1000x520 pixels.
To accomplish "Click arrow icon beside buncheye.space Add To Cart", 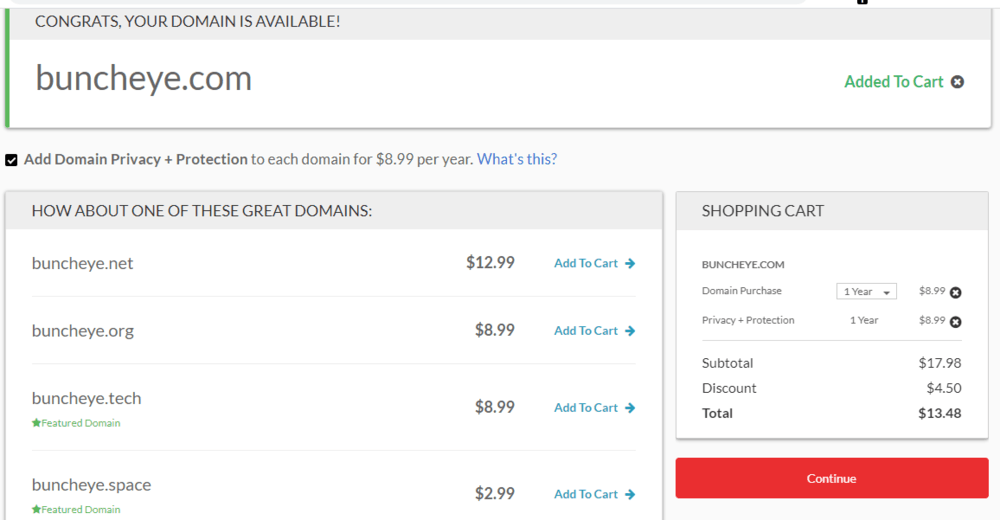I will [x=630, y=494].
